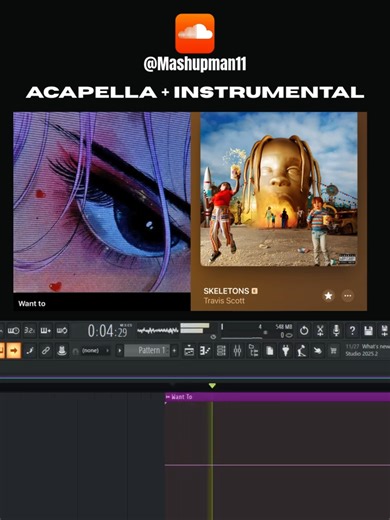390x520 pixels.
Task: Click the 'Want to' caption text
Action: point(32,304)
